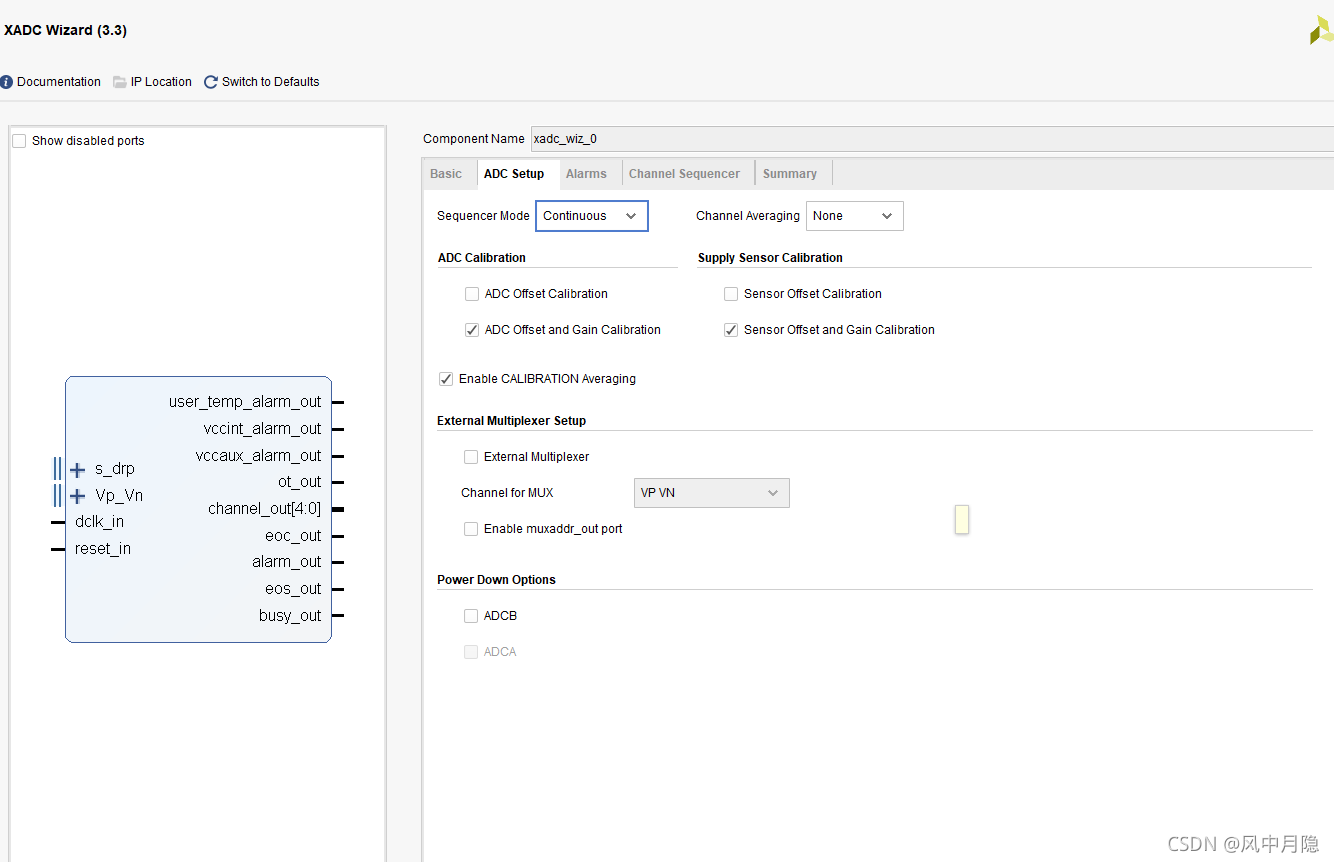Open the Documentation link
Image resolution: width=1334 pixels, height=862 pixels.
click(x=59, y=82)
